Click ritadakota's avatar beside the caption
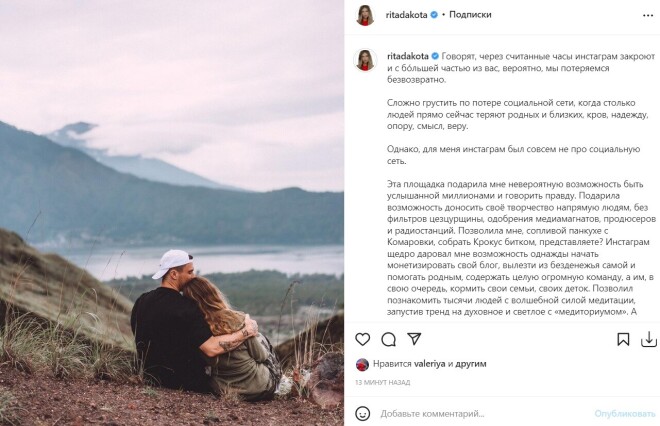The image size is (660, 426). tap(364, 60)
